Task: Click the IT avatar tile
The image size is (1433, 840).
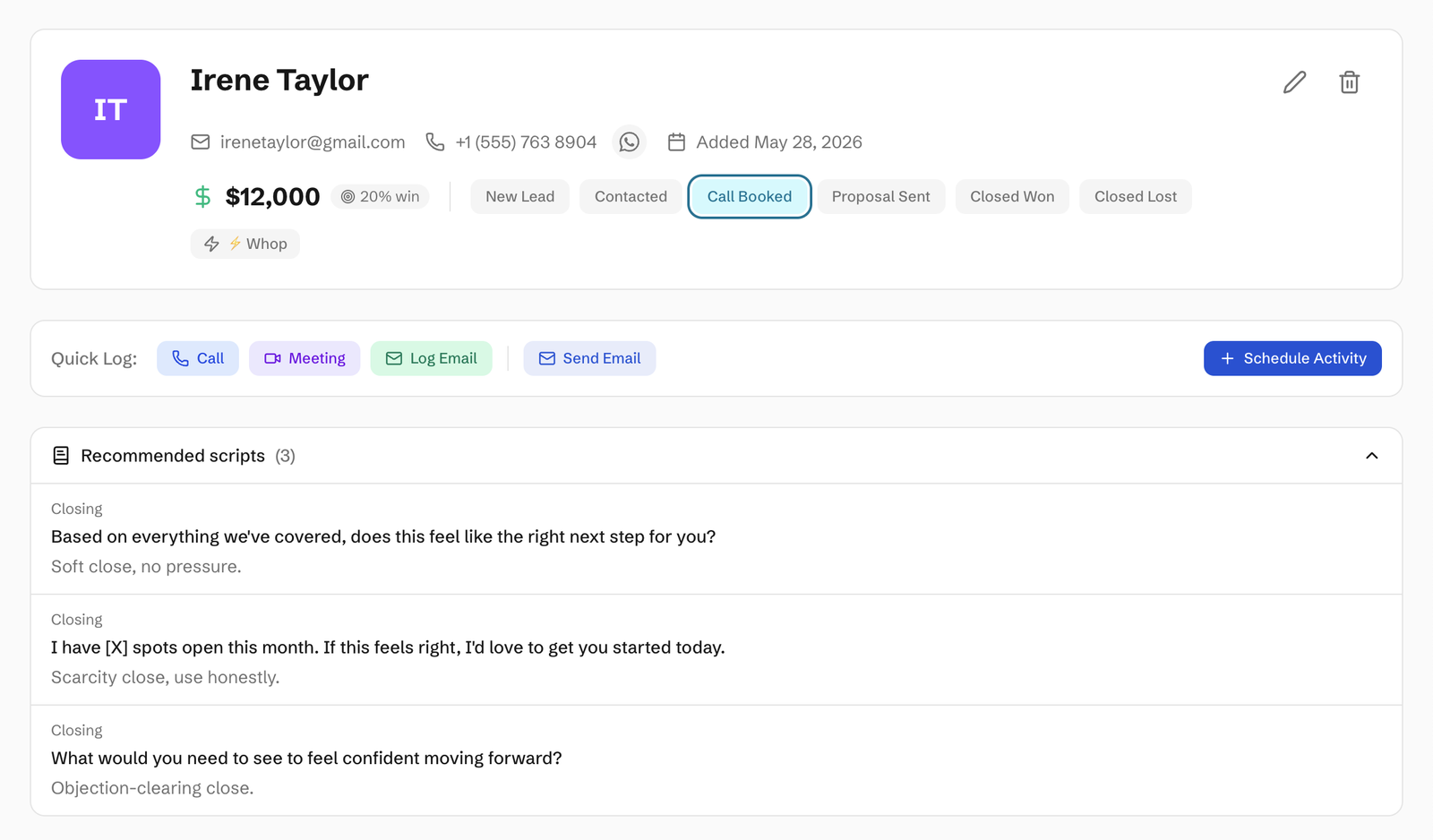Action: (x=111, y=109)
